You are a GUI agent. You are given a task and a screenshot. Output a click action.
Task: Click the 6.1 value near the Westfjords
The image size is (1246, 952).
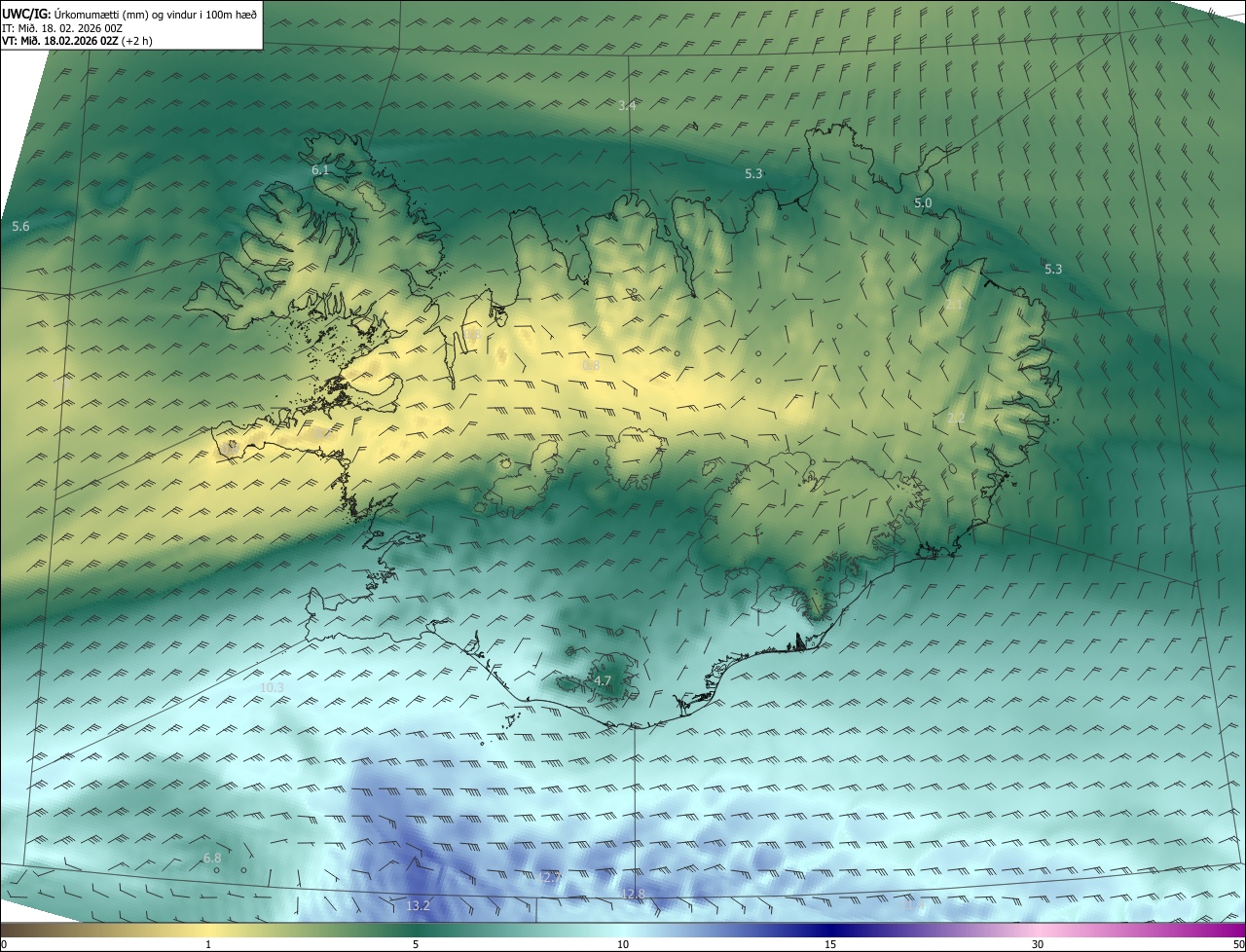[320, 170]
